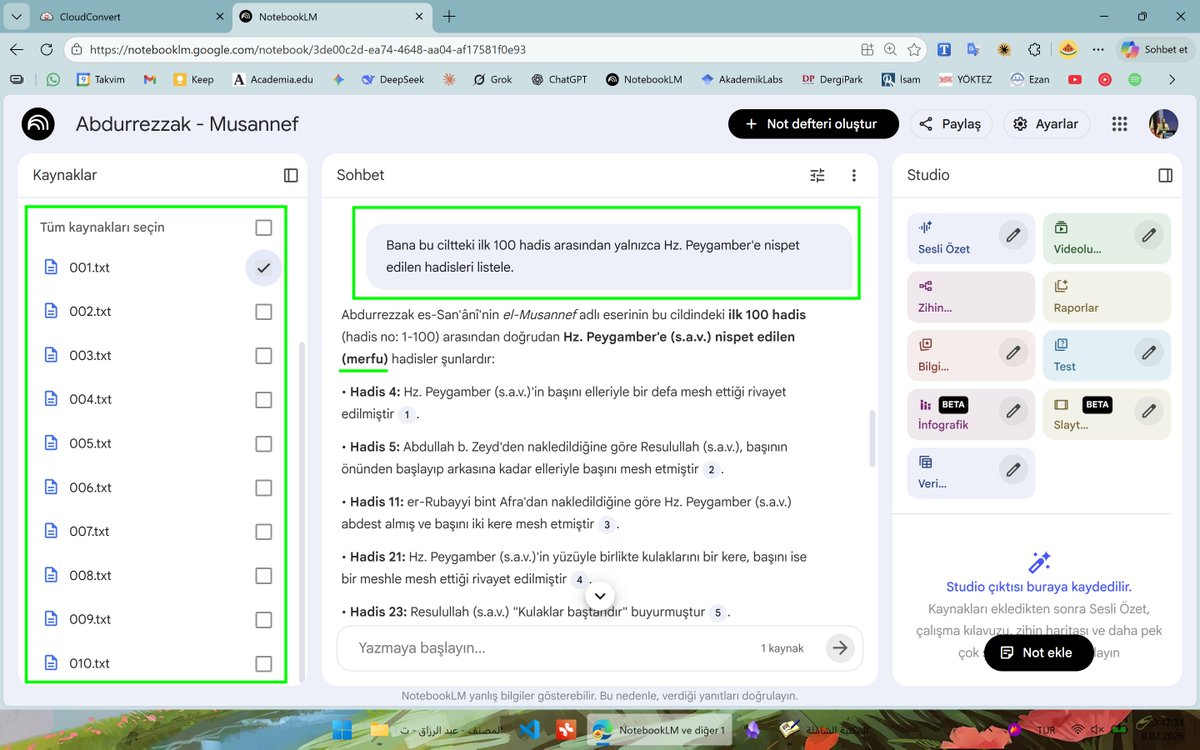Check the 003.txt source checkbox
The image size is (1200, 750).
(263, 355)
